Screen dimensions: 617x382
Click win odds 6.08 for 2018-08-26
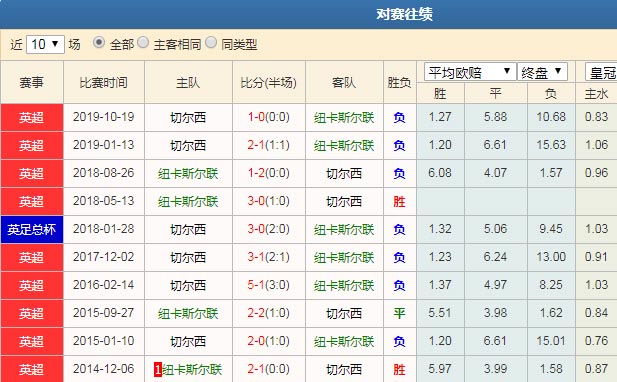coord(440,173)
